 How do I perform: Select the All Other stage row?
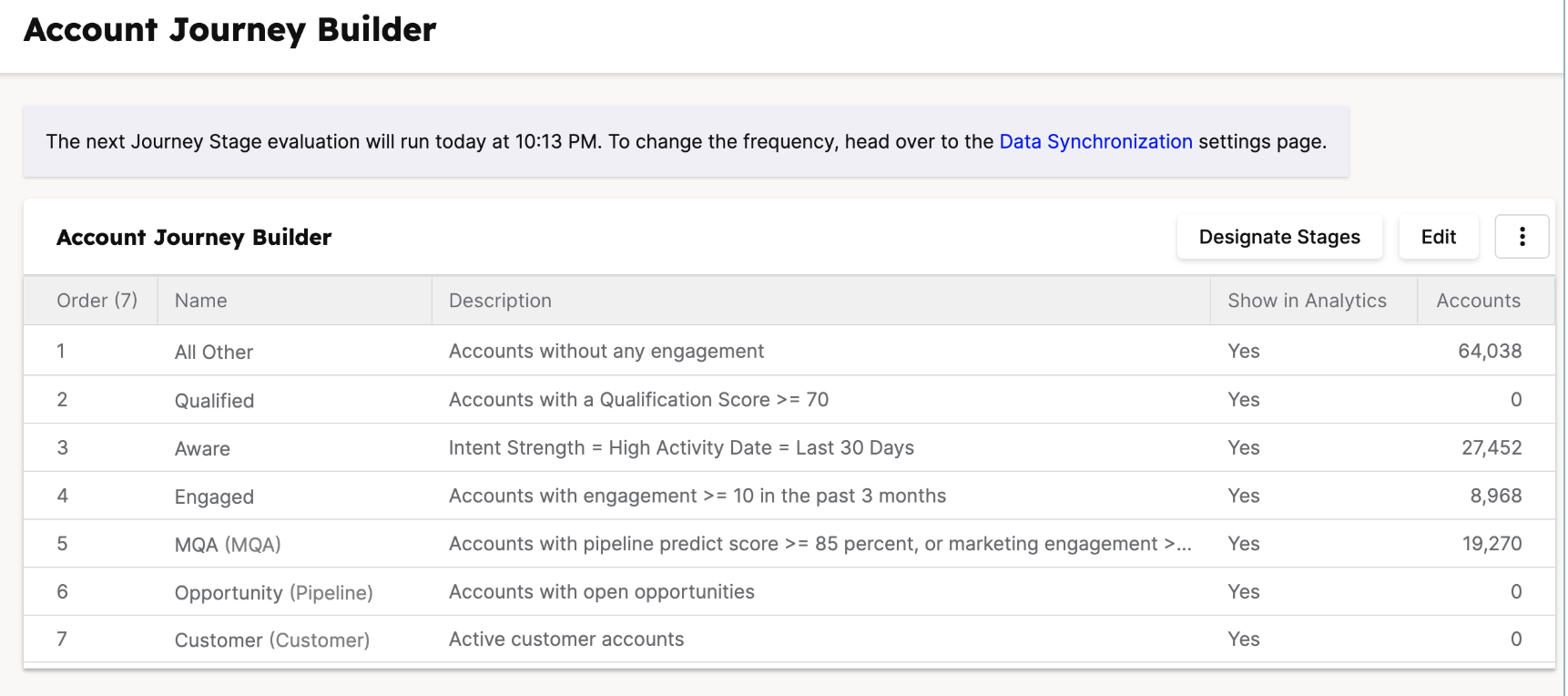[x=214, y=352]
